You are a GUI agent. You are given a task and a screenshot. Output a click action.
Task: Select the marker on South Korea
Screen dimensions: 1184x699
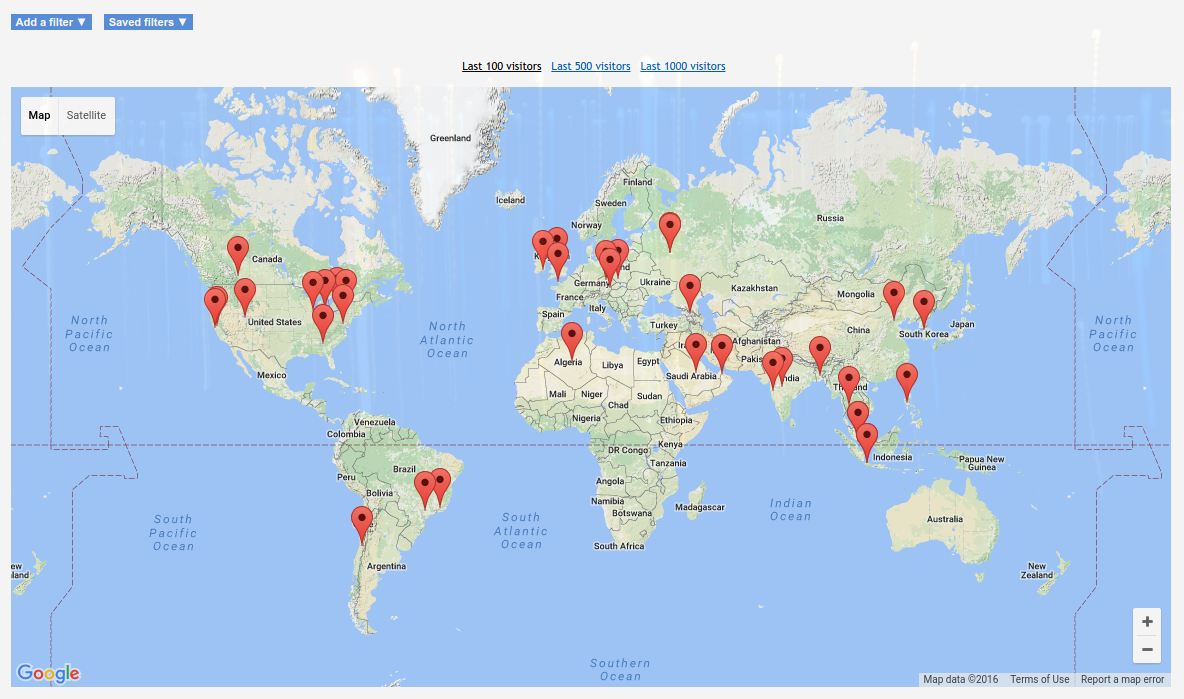pos(923,305)
